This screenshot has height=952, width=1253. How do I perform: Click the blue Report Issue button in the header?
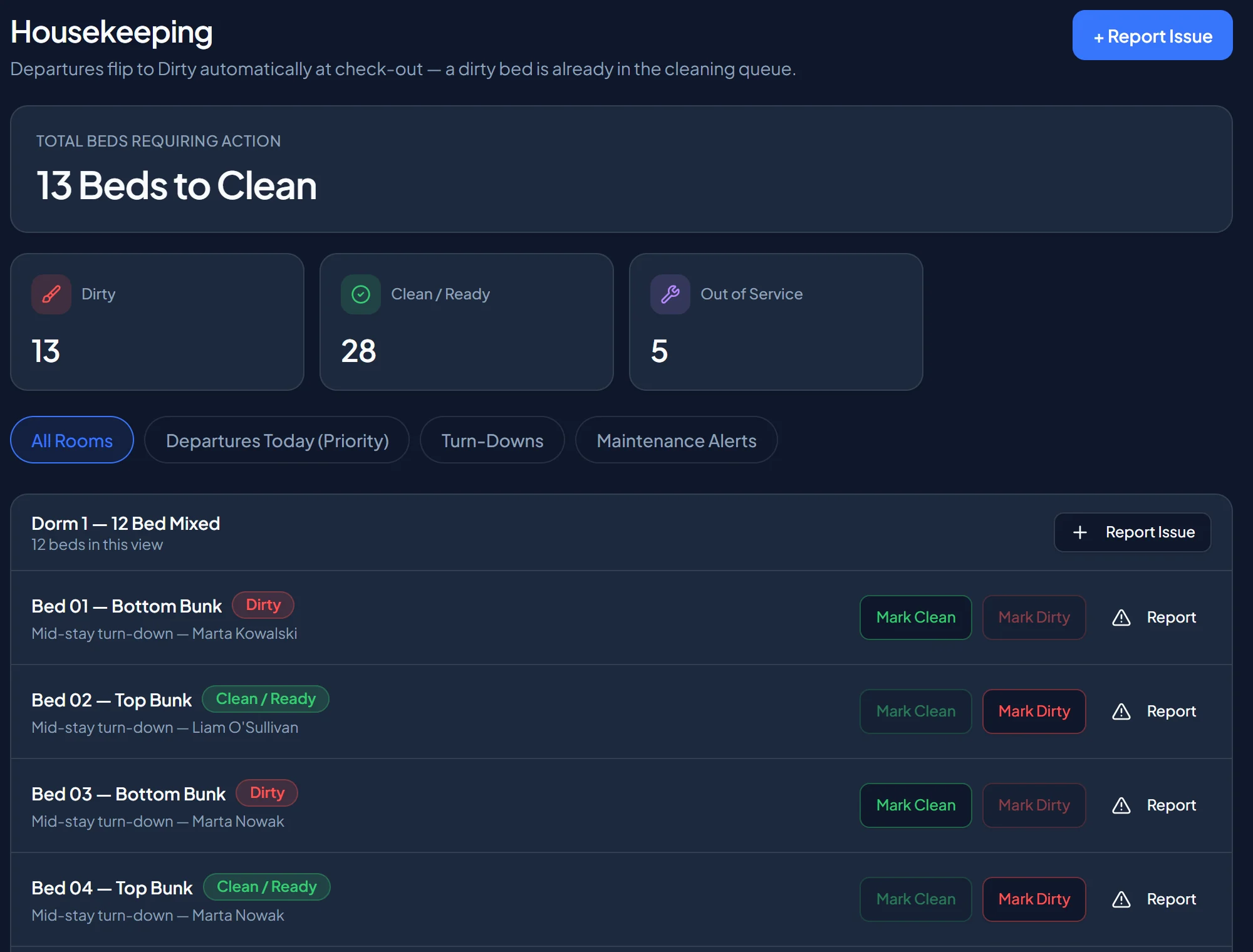pos(1153,35)
